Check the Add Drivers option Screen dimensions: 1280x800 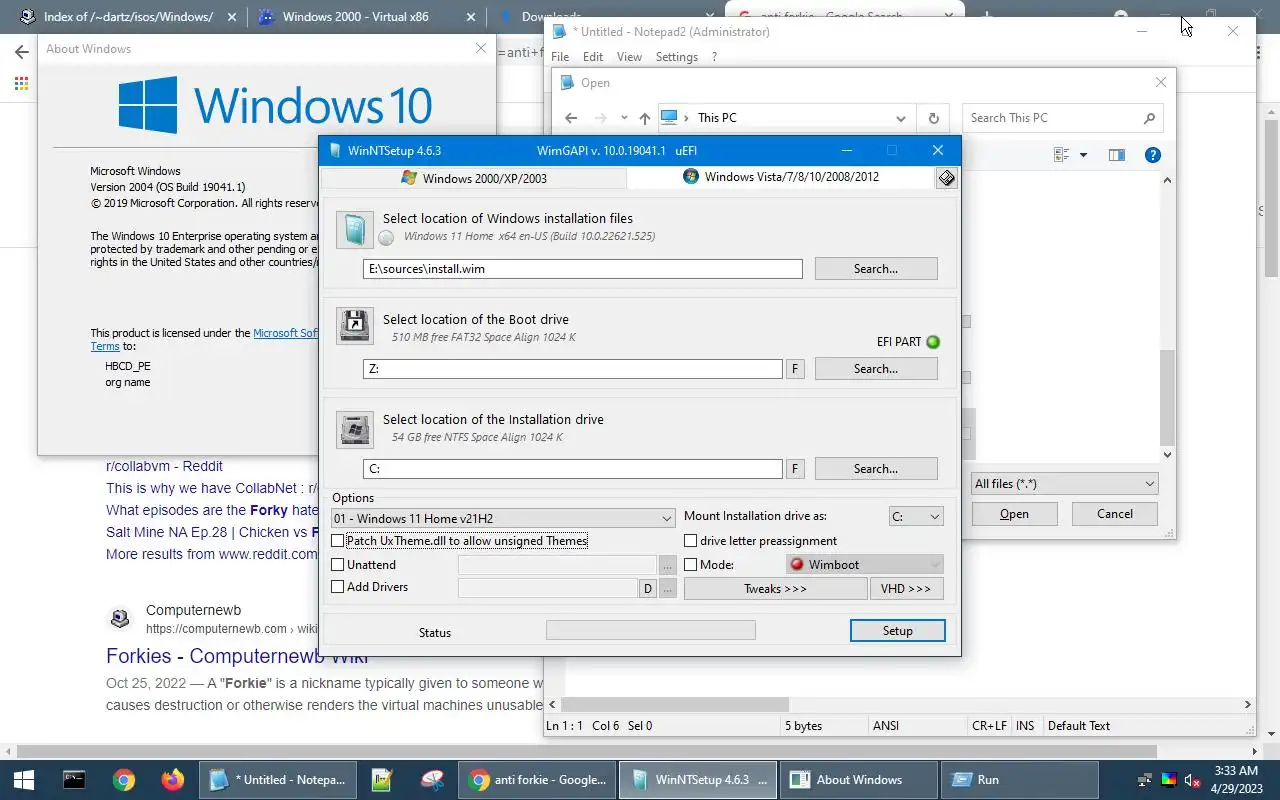click(x=338, y=587)
